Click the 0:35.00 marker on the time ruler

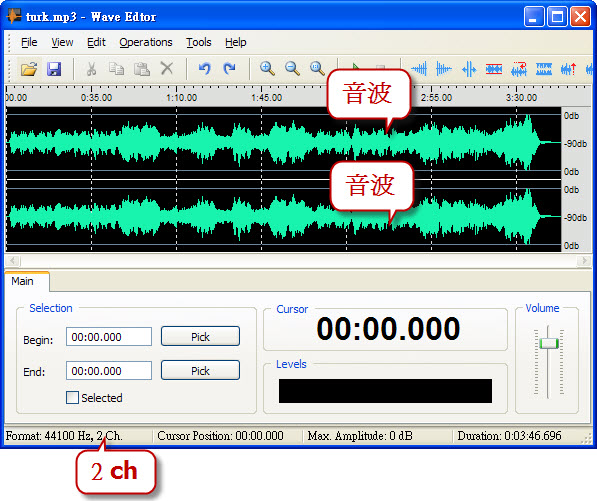96,97
